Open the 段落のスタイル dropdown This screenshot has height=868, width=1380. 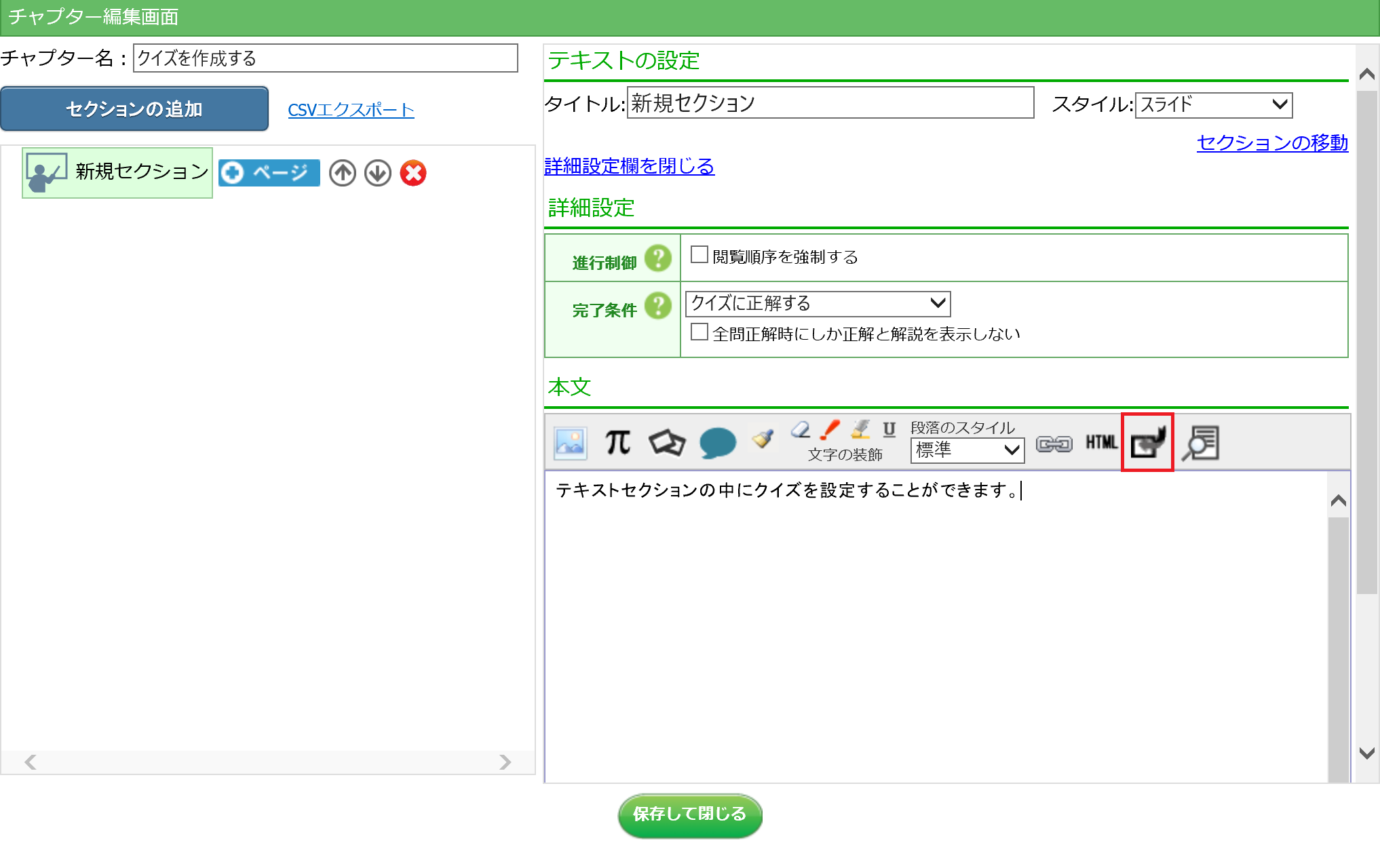[x=967, y=450]
